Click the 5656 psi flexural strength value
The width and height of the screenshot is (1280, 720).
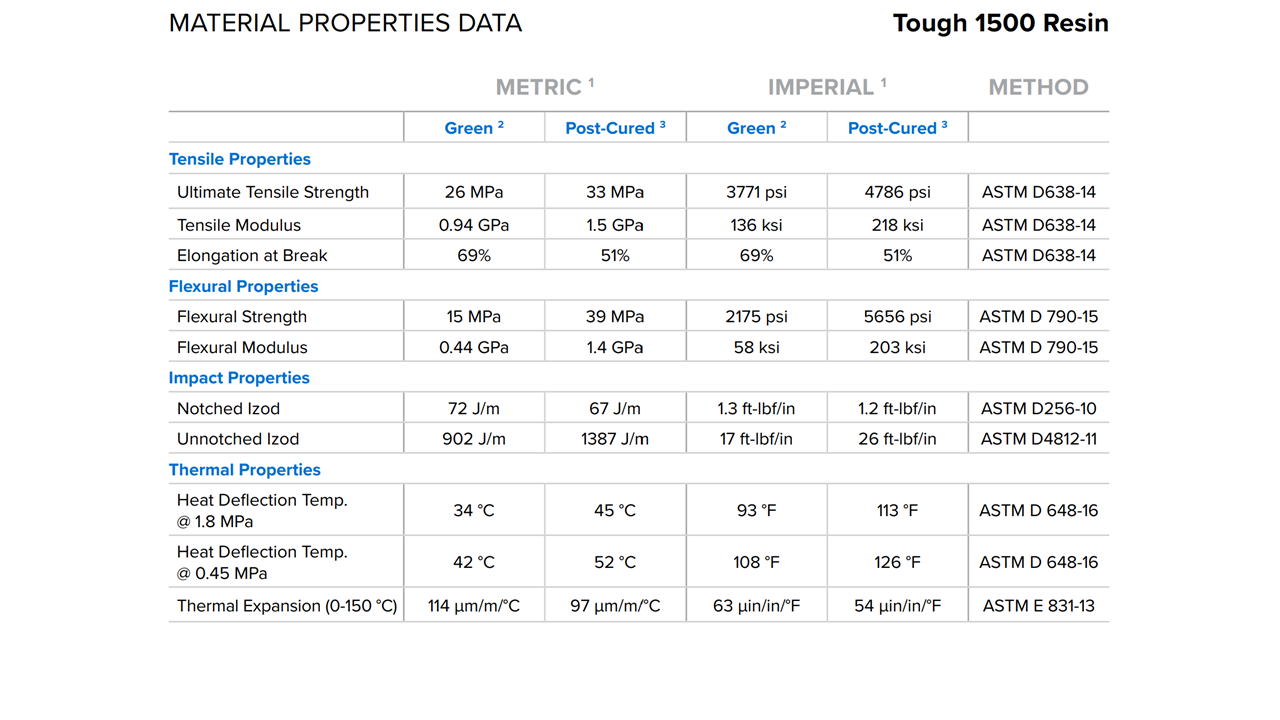coord(897,317)
